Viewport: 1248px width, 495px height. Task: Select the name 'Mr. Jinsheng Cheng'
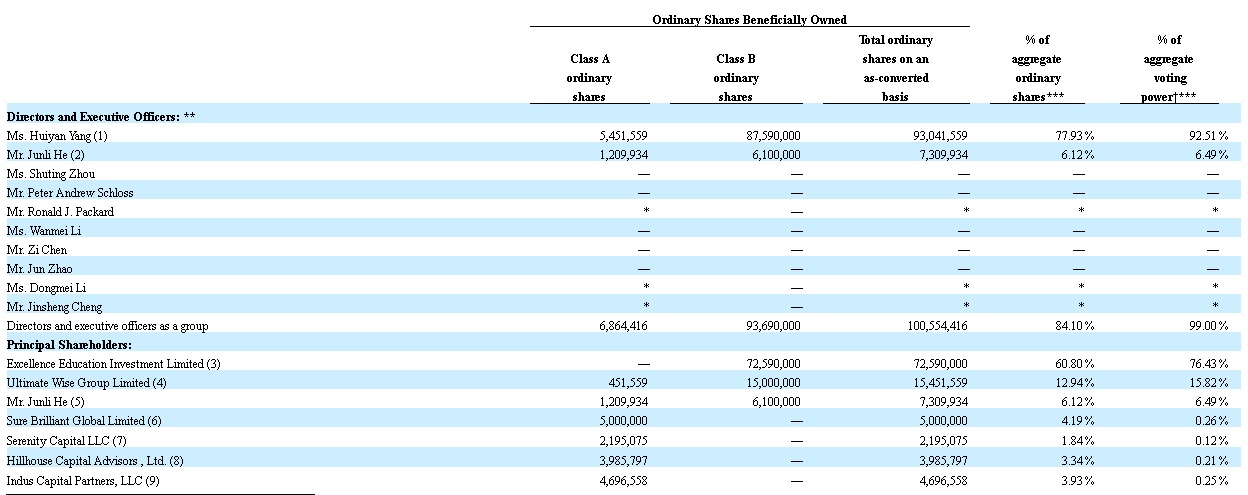54,307
